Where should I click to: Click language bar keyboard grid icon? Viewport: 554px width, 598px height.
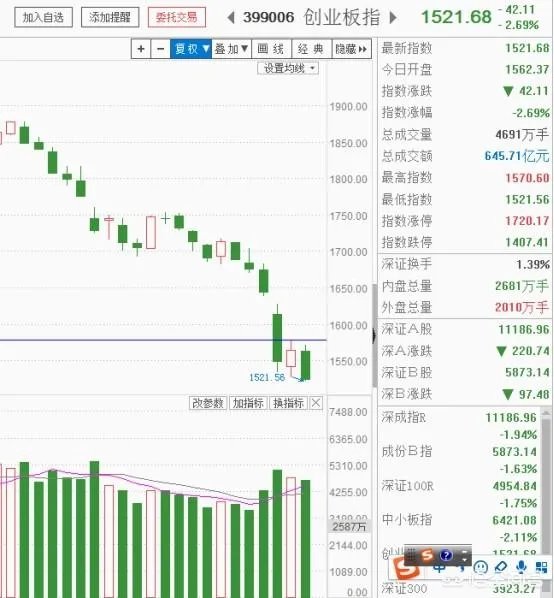click(412, 555)
